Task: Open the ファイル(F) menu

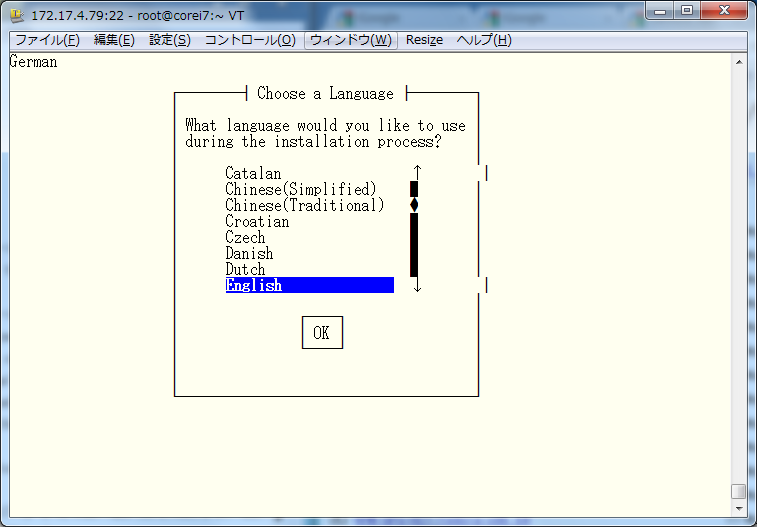Action: pos(47,40)
